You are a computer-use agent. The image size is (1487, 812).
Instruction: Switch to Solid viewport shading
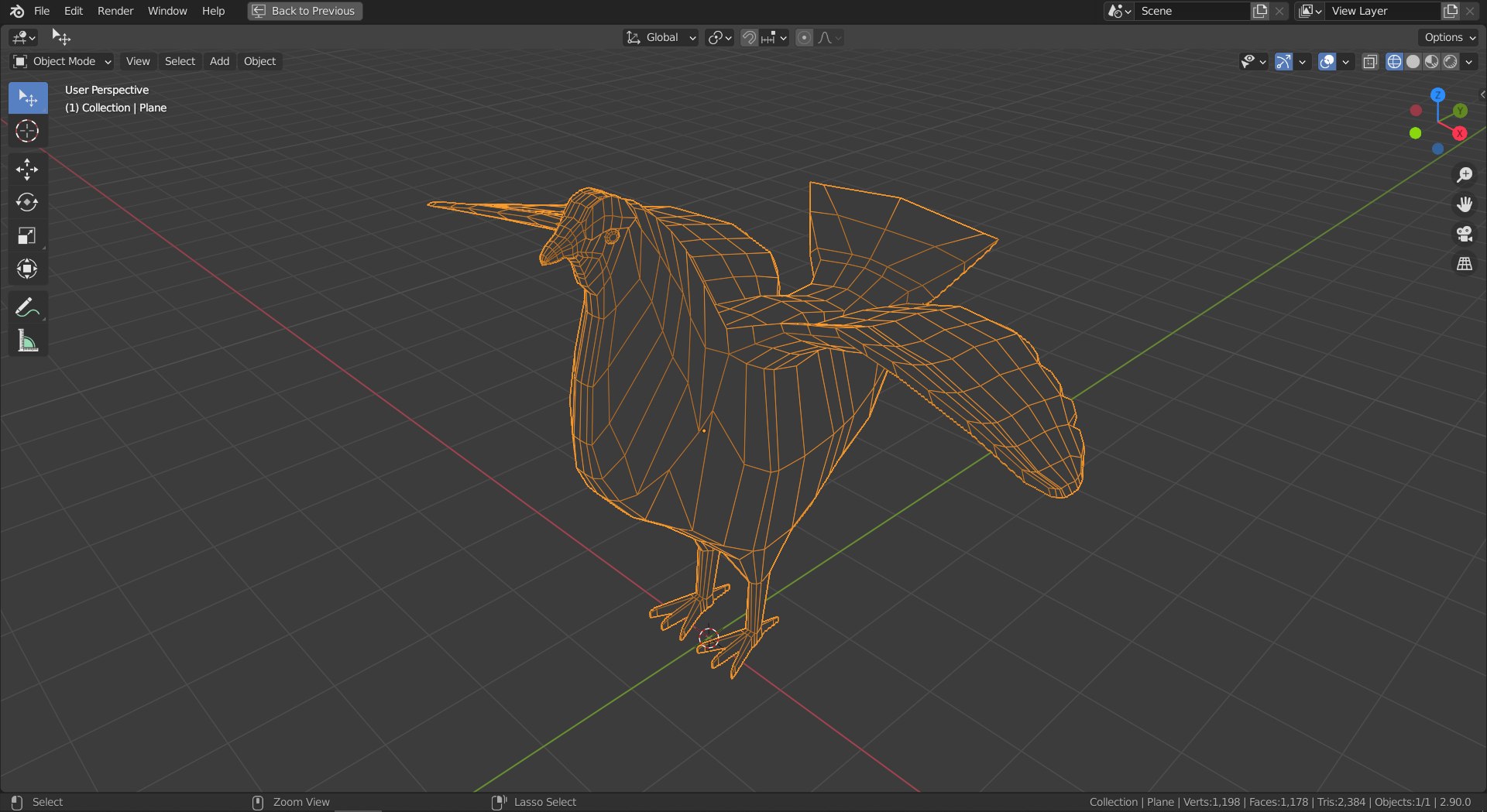1413,61
